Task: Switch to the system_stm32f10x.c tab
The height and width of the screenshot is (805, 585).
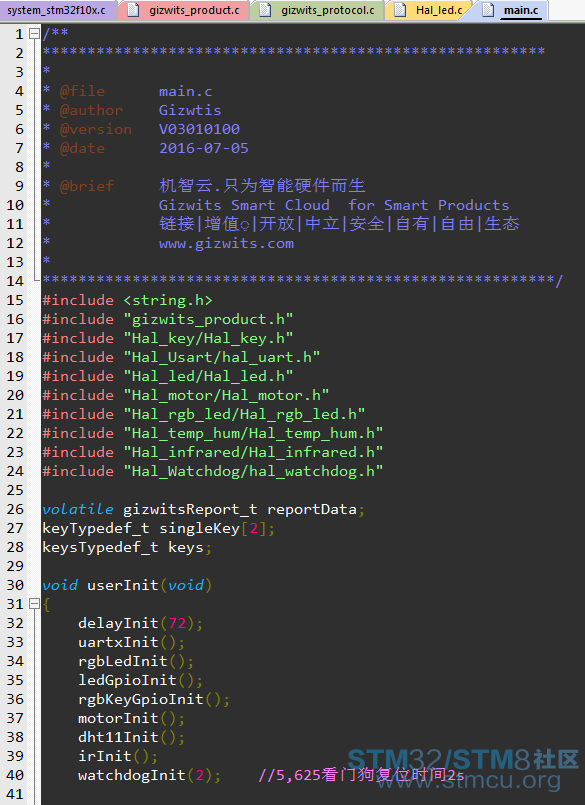Action: [58, 10]
